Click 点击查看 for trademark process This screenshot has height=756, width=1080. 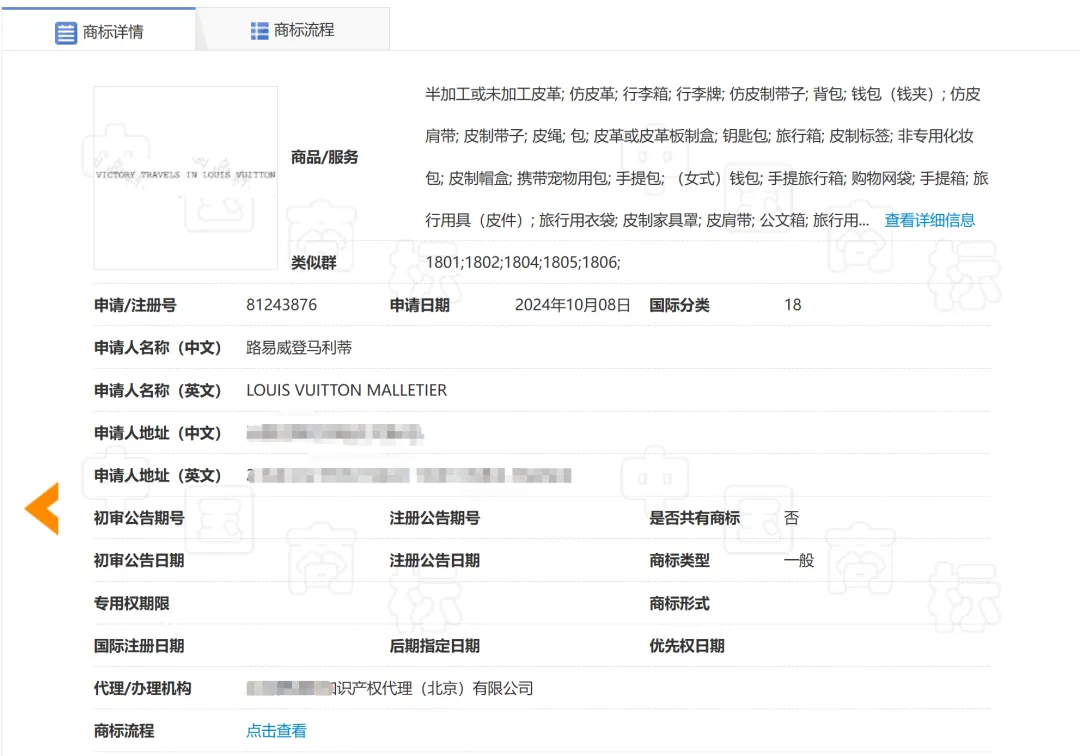coord(276,731)
